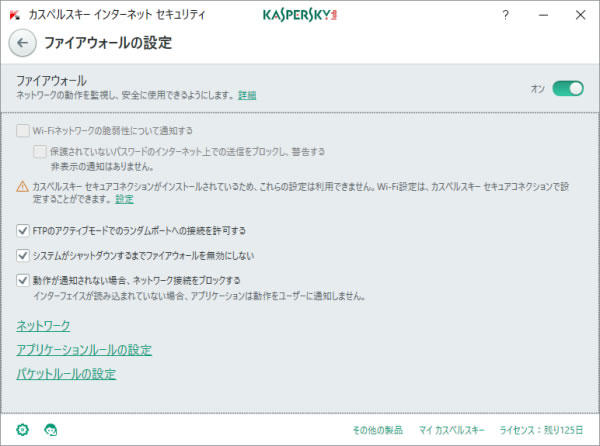Open パケットルールの設定 link
This screenshot has height=446, width=600.
[66, 374]
